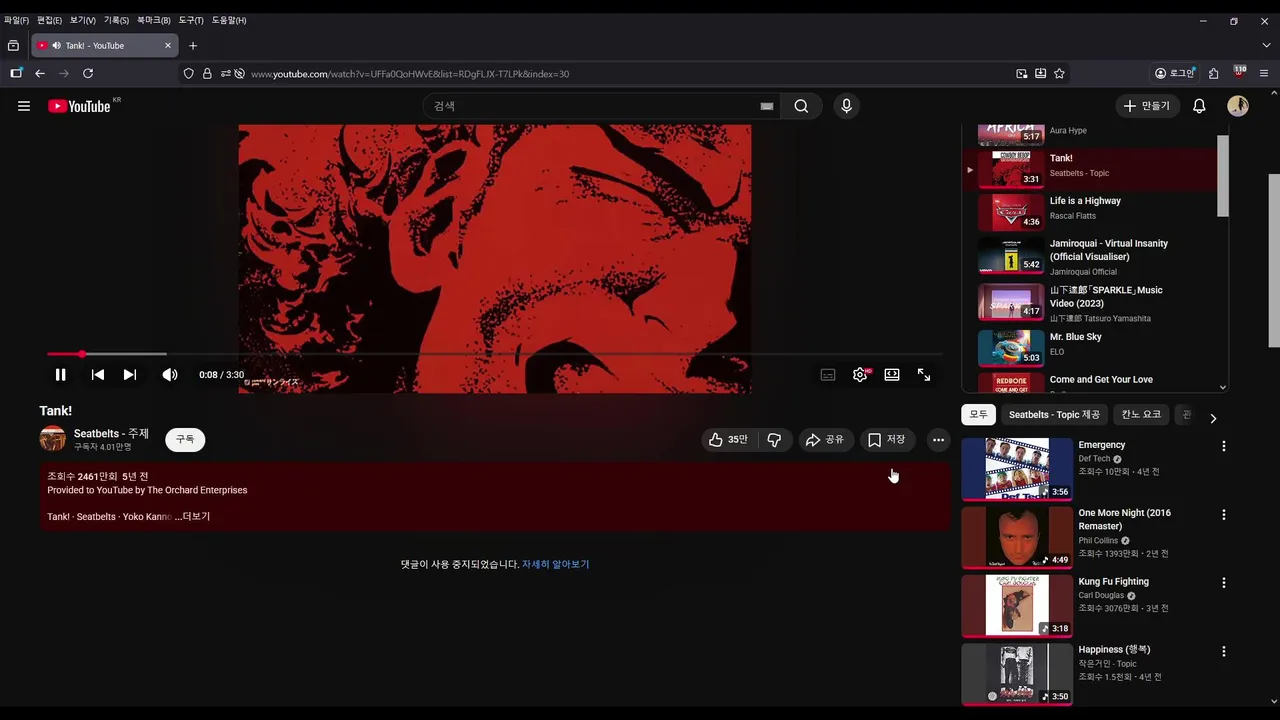Open the more actions ellipsis under video
The height and width of the screenshot is (720, 1280).
[938, 440]
